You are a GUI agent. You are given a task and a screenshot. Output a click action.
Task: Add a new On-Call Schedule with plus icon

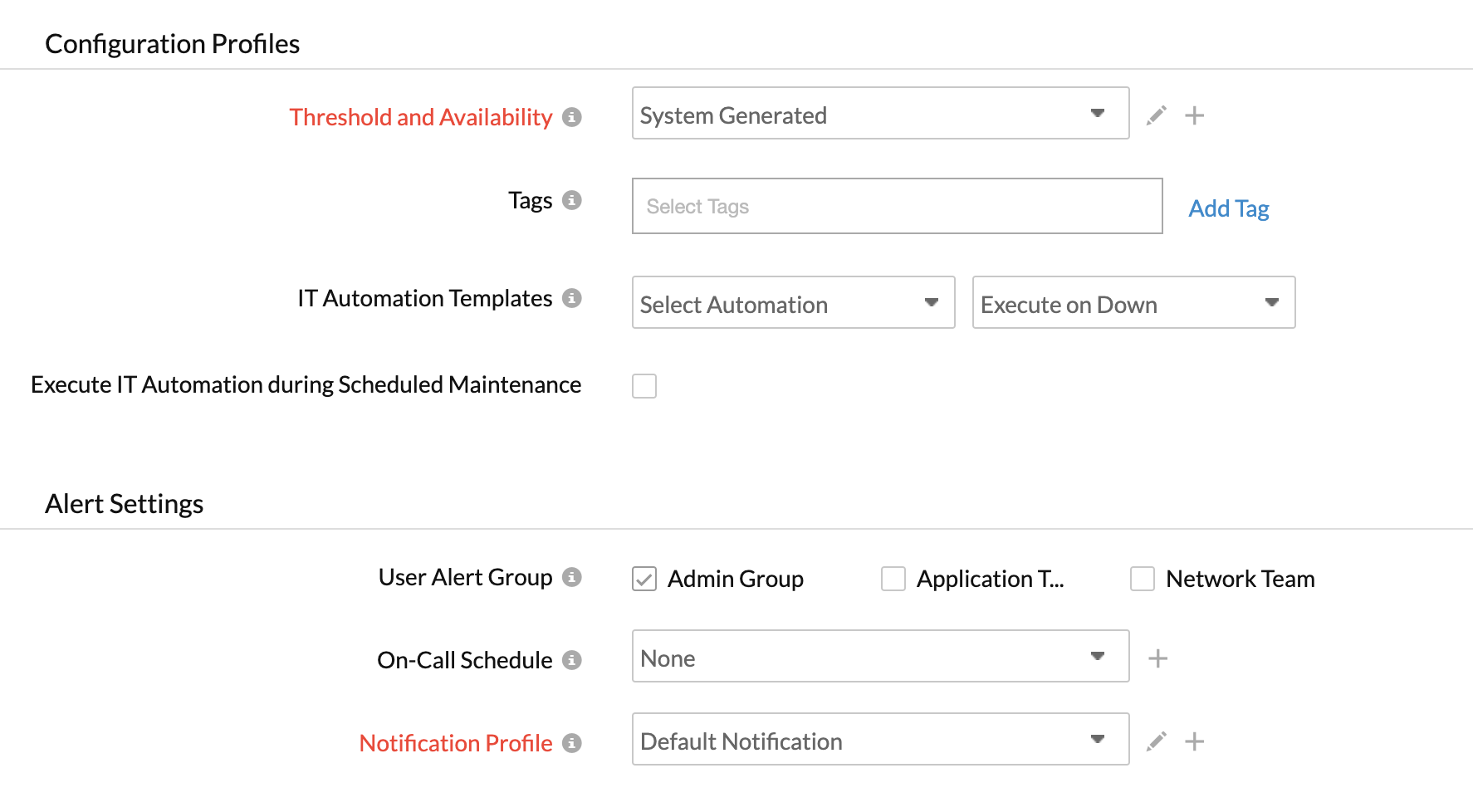point(1157,658)
